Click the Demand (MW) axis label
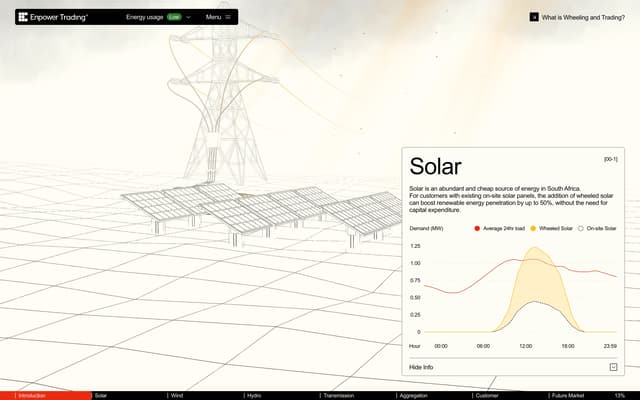The width and height of the screenshot is (640, 400). 426,229
